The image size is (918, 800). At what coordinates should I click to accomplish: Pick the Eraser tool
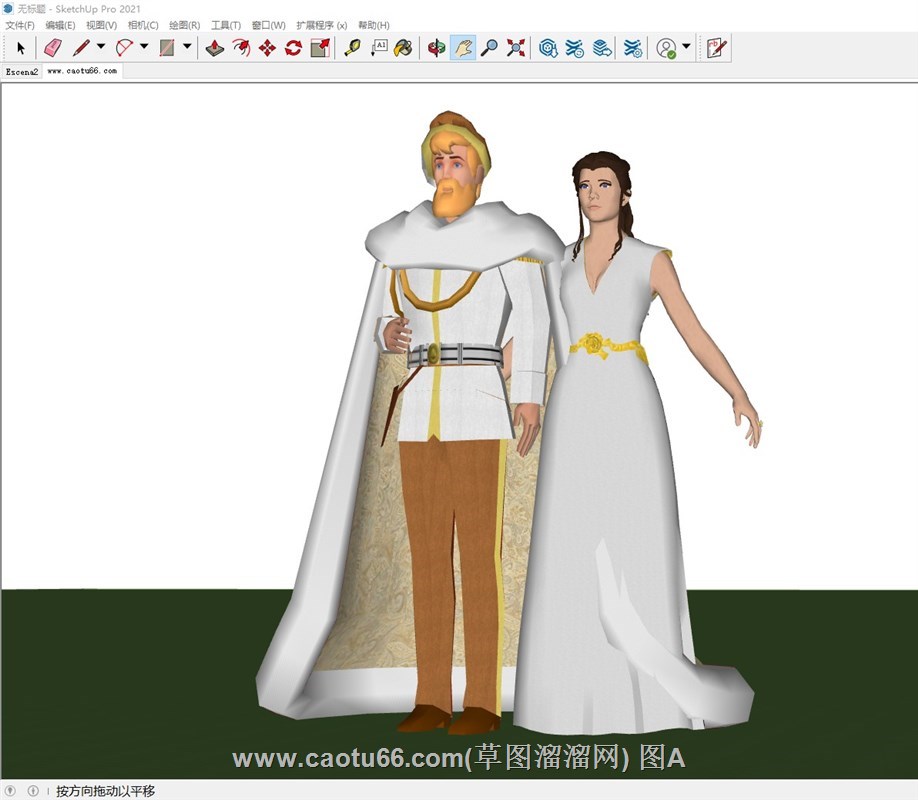coord(53,47)
